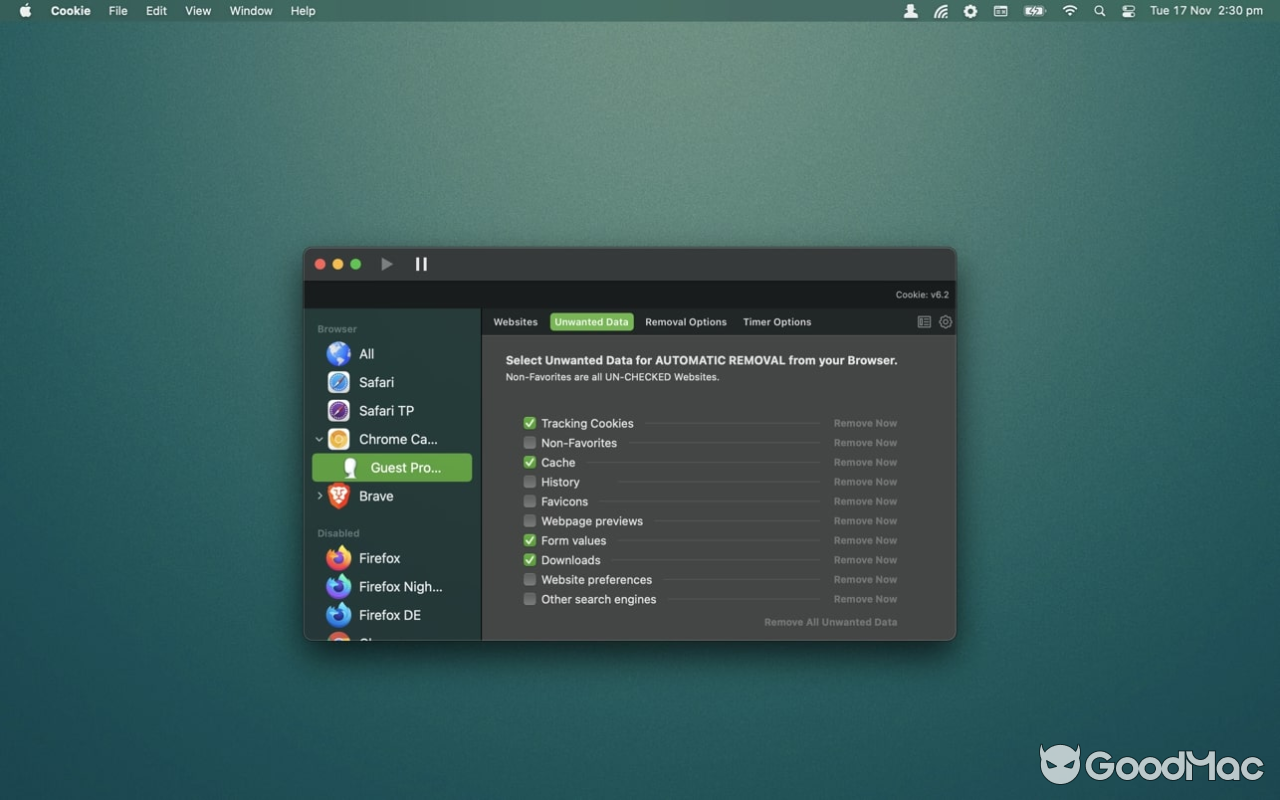Open settings with the gear icon beside the tabs
The image size is (1280, 800).
[x=945, y=322]
